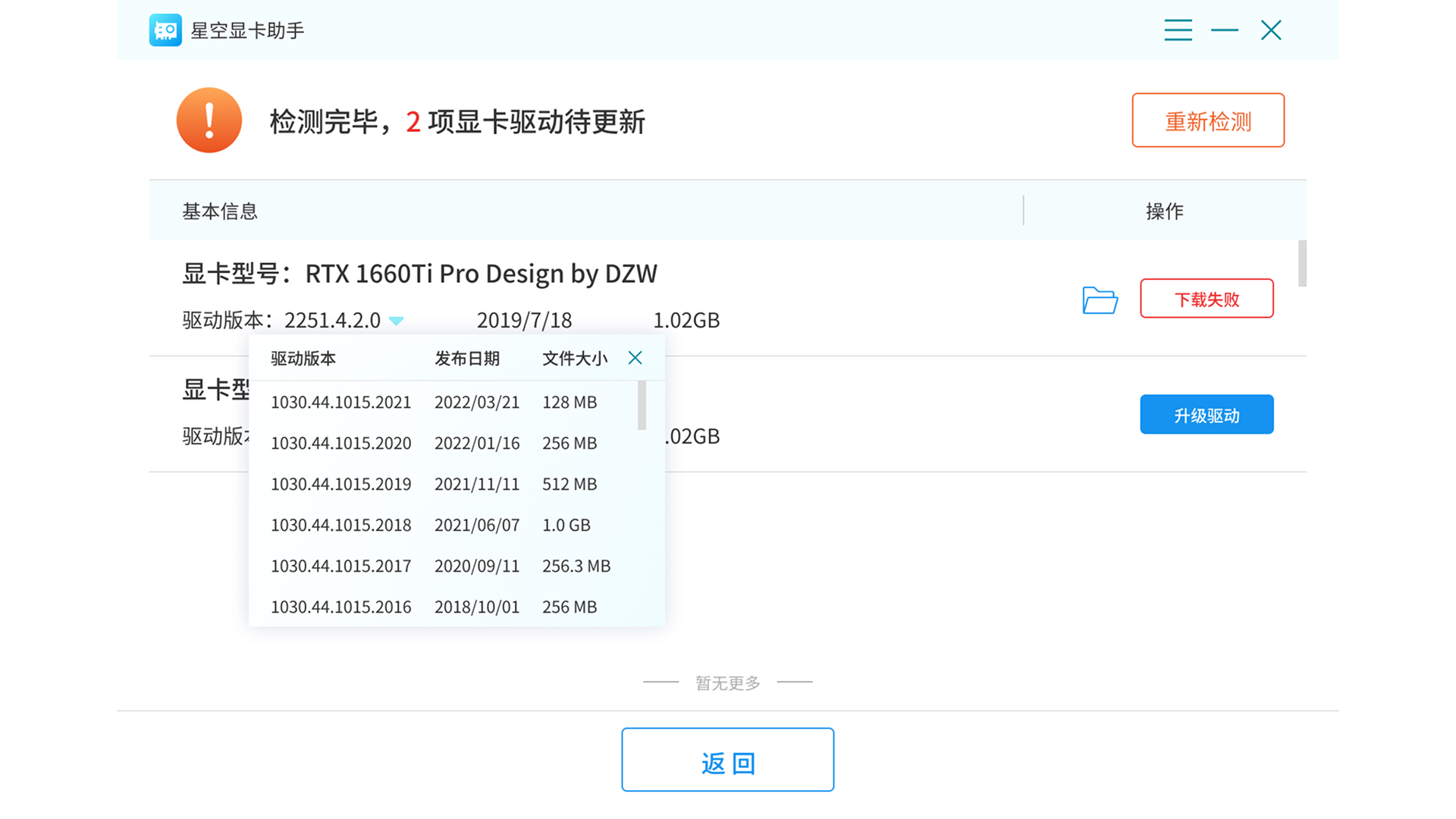Close the driver version popup via its X
This screenshot has width=1456, height=819.
pyautogui.click(x=635, y=357)
